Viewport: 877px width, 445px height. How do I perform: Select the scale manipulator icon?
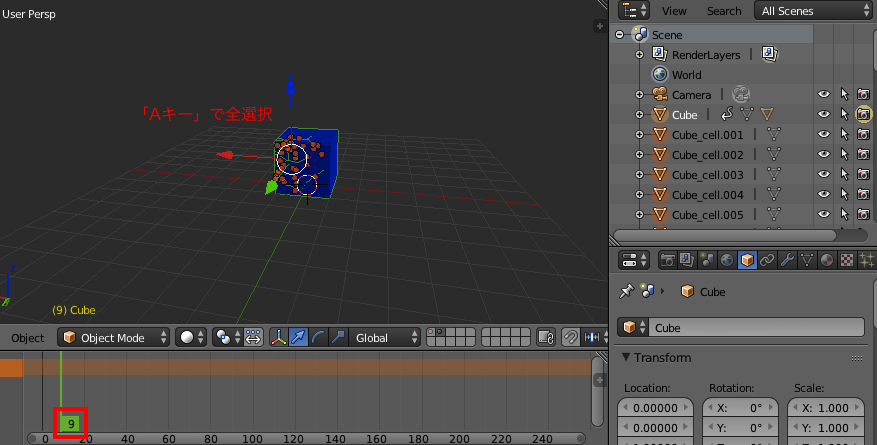[x=338, y=337]
